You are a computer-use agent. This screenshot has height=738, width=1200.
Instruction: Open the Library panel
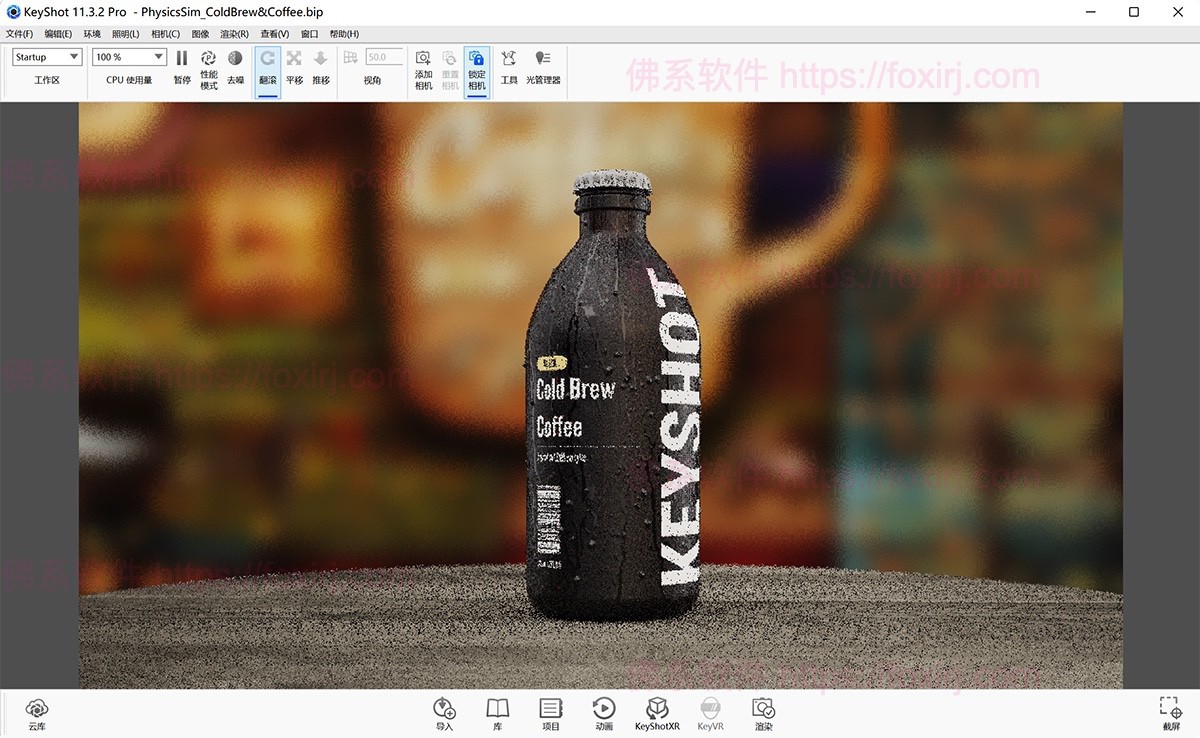[x=497, y=710]
